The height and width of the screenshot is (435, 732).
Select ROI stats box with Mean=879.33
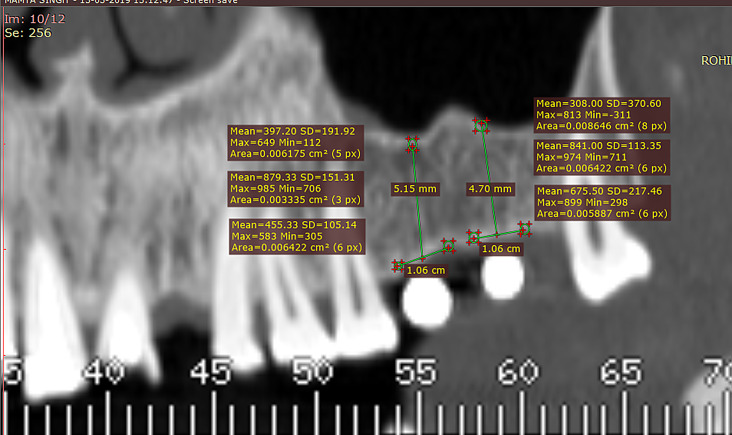tap(297, 188)
